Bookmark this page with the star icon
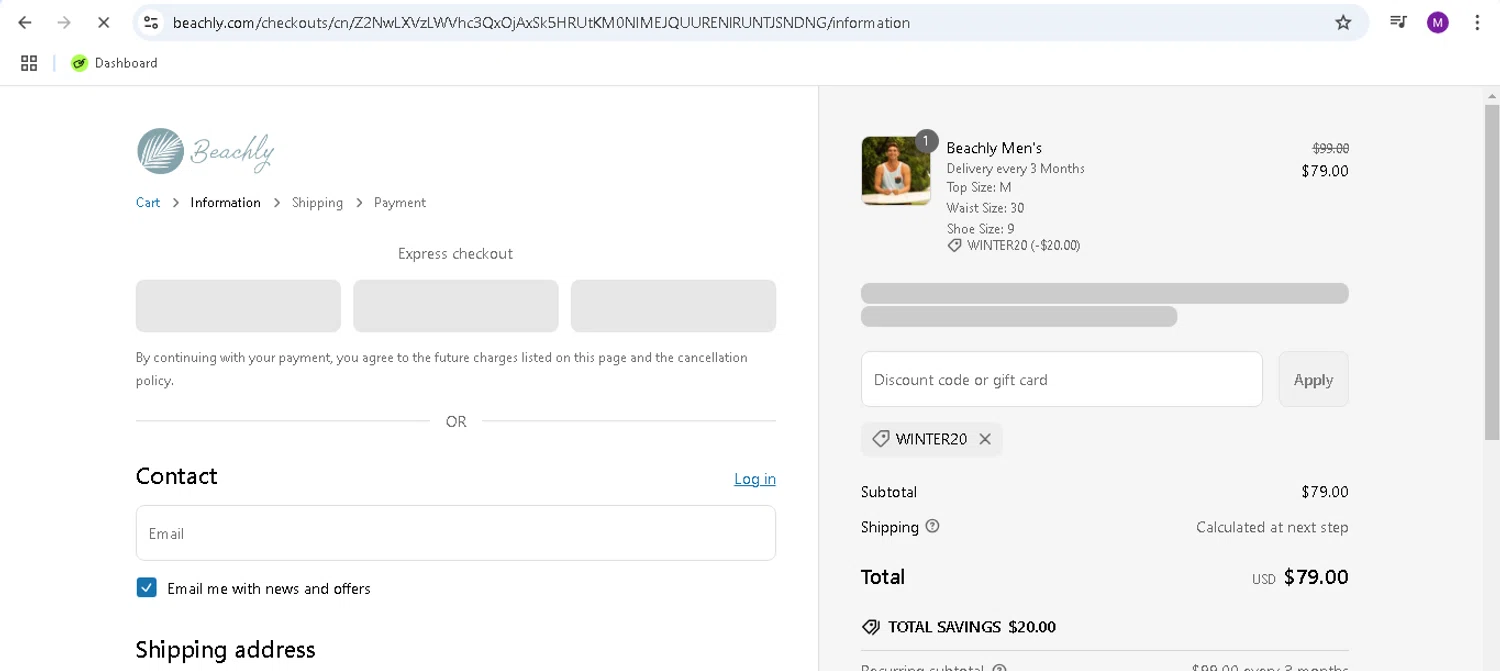 click(1343, 22)
